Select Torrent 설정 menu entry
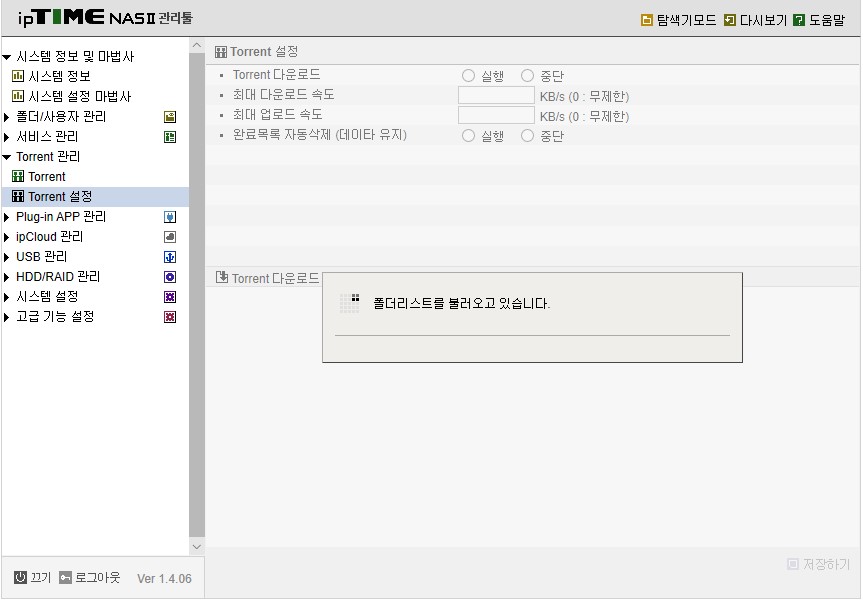 [60, 196]
